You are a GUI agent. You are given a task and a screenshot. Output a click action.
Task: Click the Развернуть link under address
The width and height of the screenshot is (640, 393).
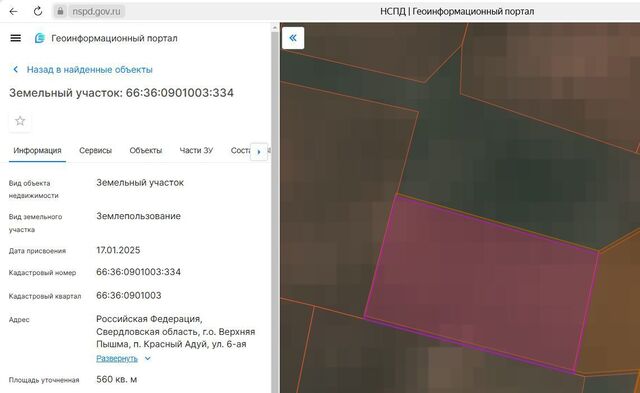(117, 359)
